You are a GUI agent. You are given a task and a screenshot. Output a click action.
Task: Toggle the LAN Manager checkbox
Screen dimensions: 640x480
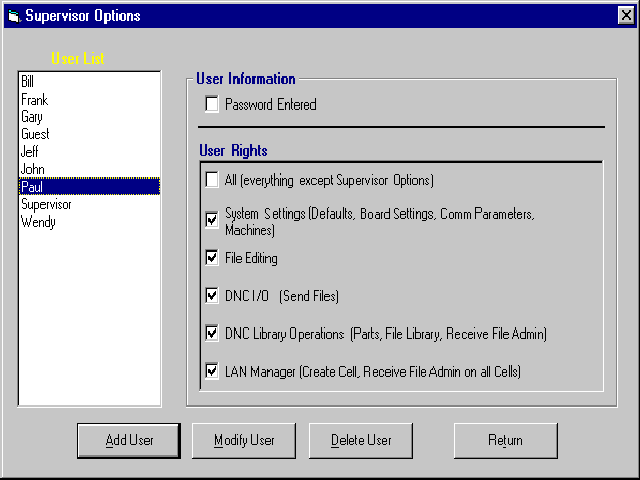click(x=212, y=371)
